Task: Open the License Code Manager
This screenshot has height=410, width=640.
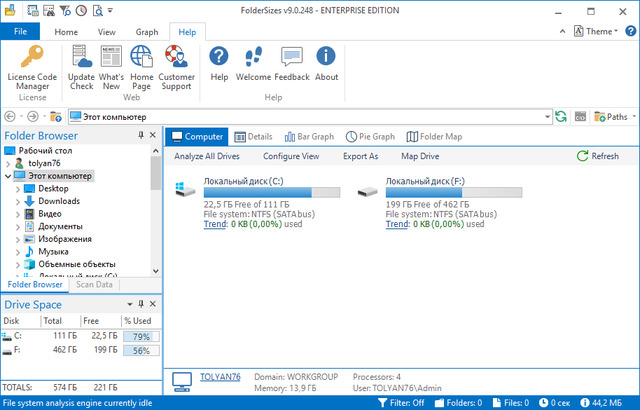Action: point(32,64)
